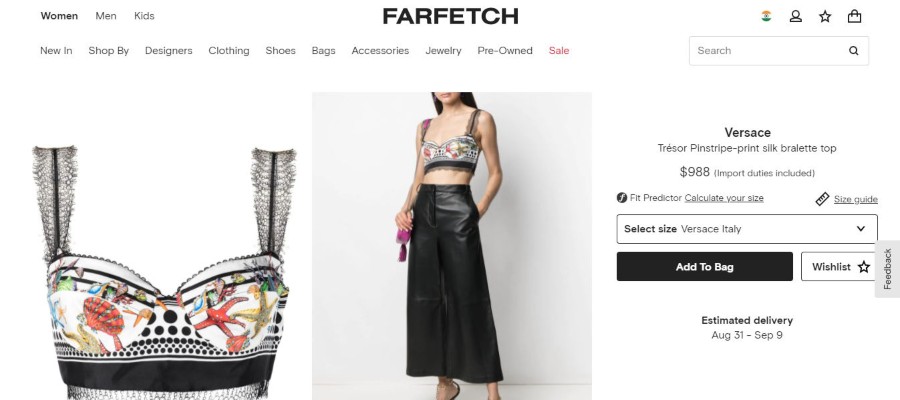Click into the Search field
The width and height of the screenshot is (900, 400).
(766, 51)
